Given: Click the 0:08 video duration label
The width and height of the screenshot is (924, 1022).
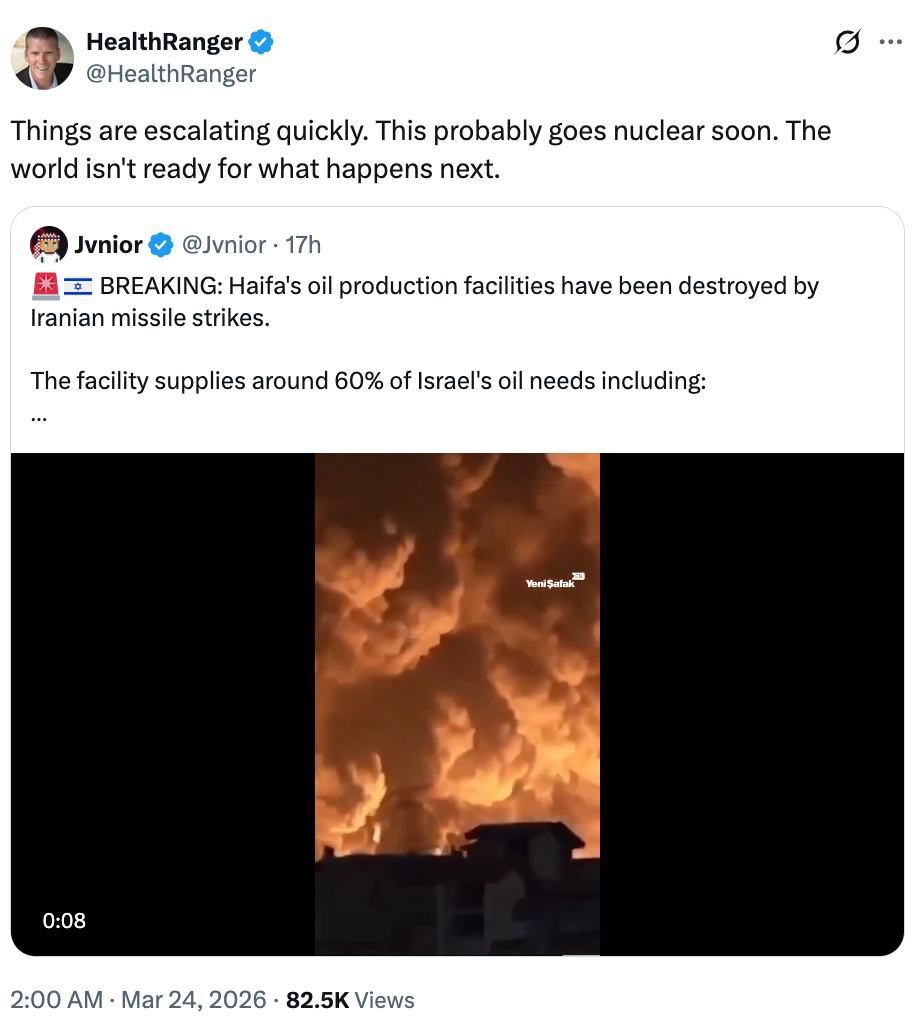Looking at the screenshot, I should click(x=64, y=920).
